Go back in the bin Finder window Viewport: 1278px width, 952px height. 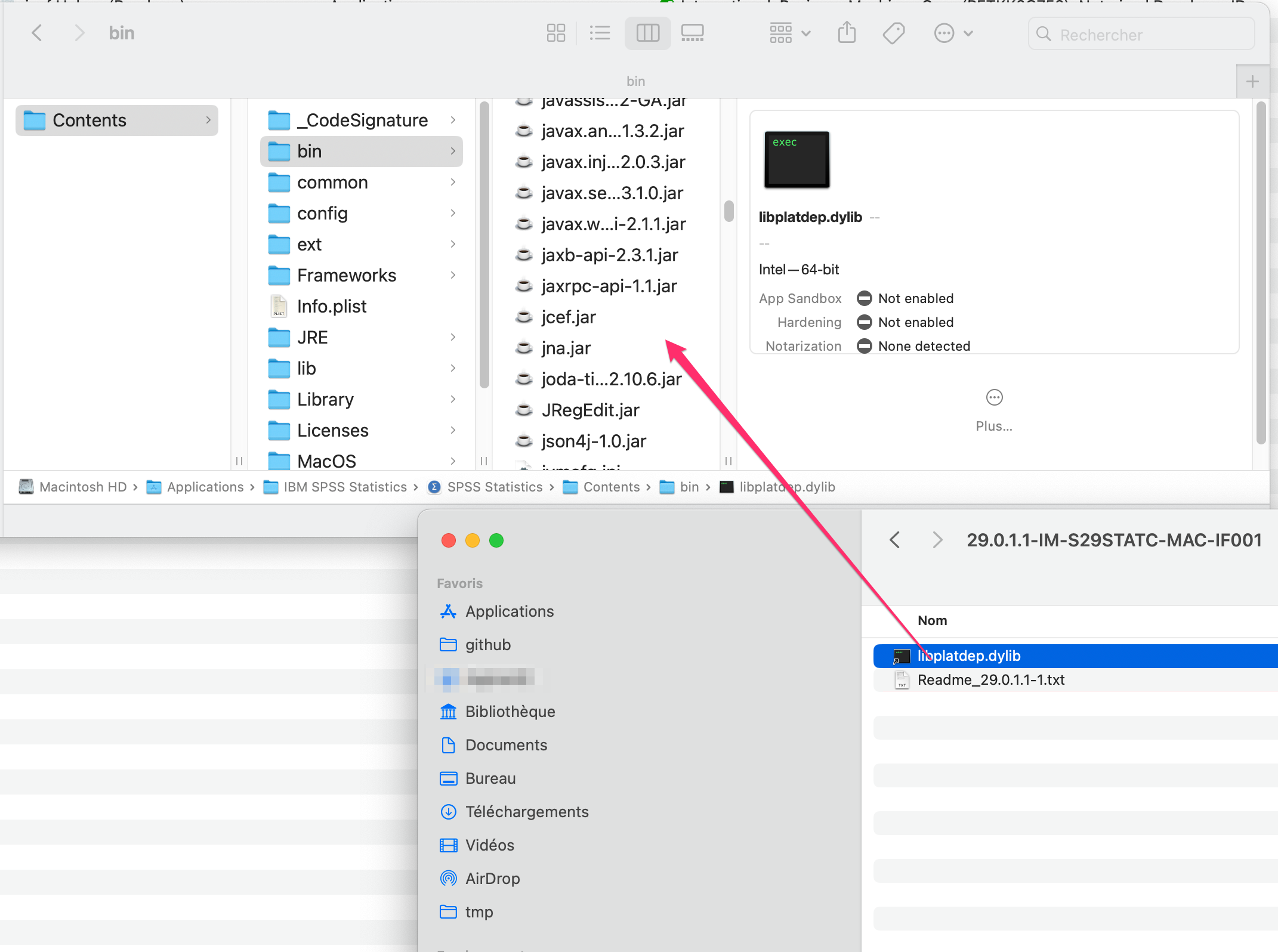click(37, 33)
